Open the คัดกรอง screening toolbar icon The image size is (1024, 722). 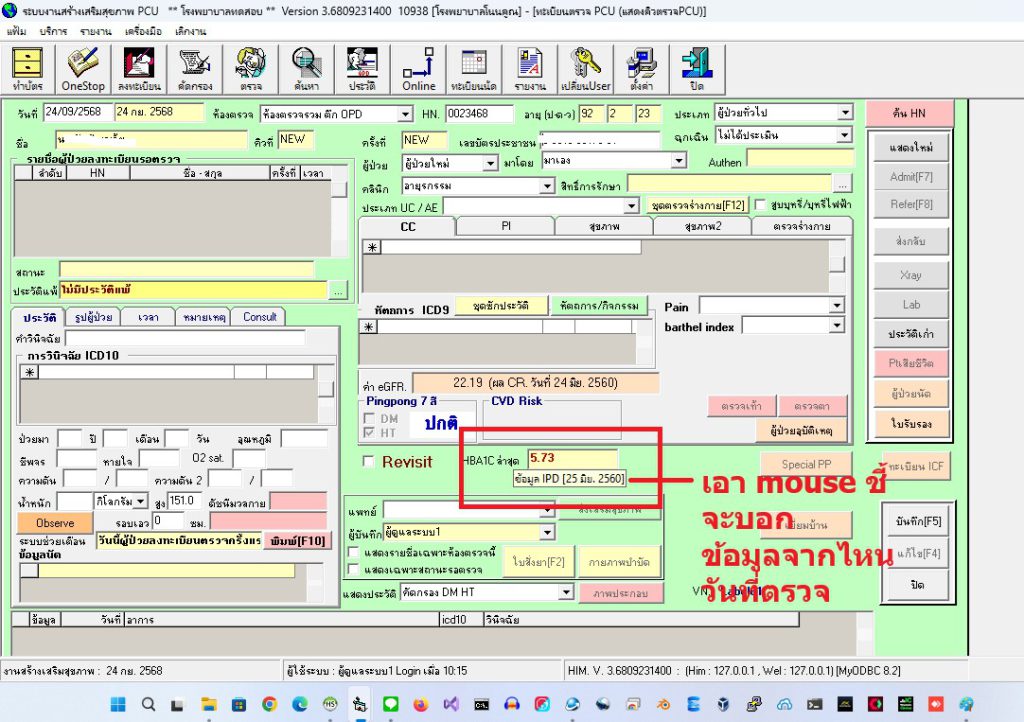tap(195, 70)
